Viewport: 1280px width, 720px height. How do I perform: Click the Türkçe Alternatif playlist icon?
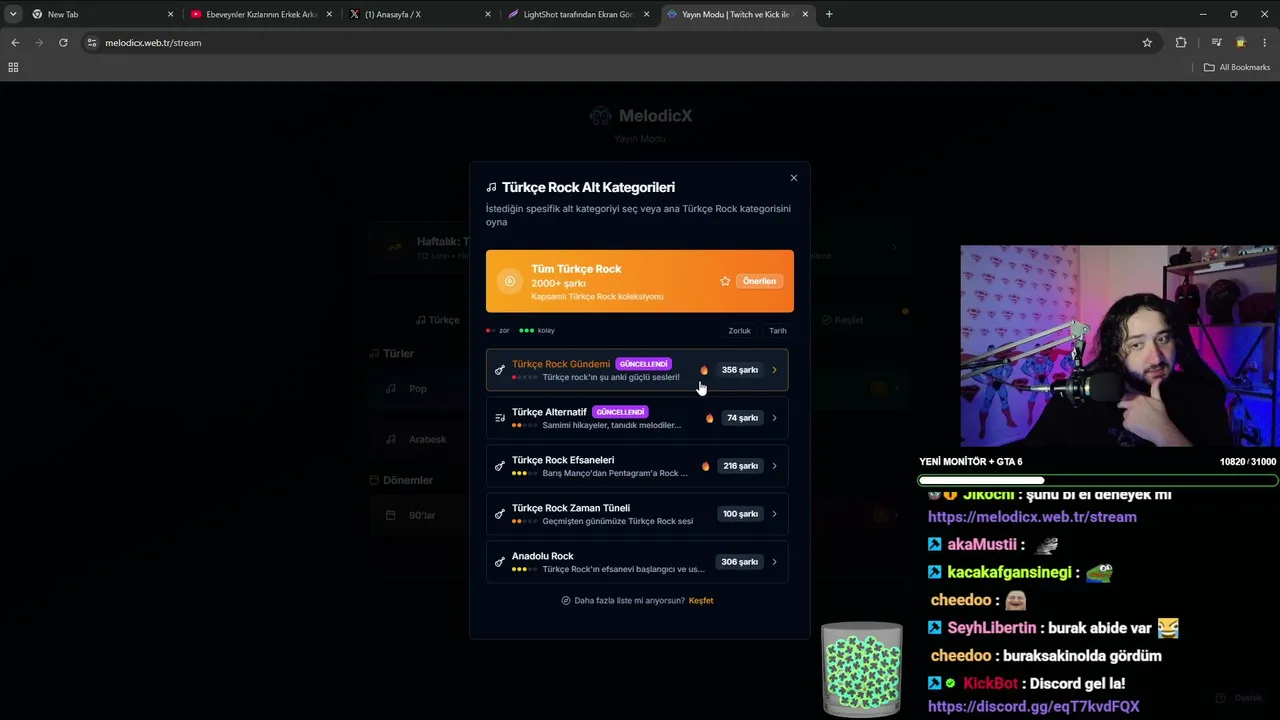500,418
